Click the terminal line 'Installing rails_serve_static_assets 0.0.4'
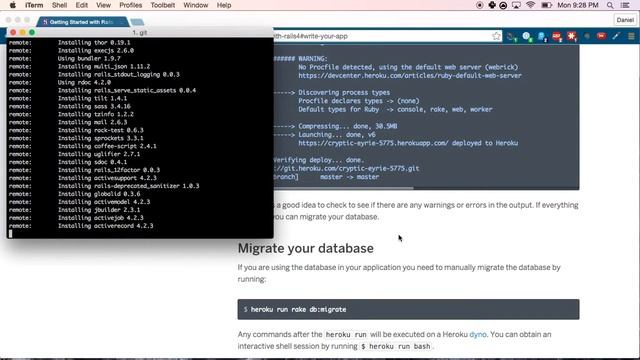Image resolution: width=640 pixels, height=360 pixels. click(x=127, y=90)
